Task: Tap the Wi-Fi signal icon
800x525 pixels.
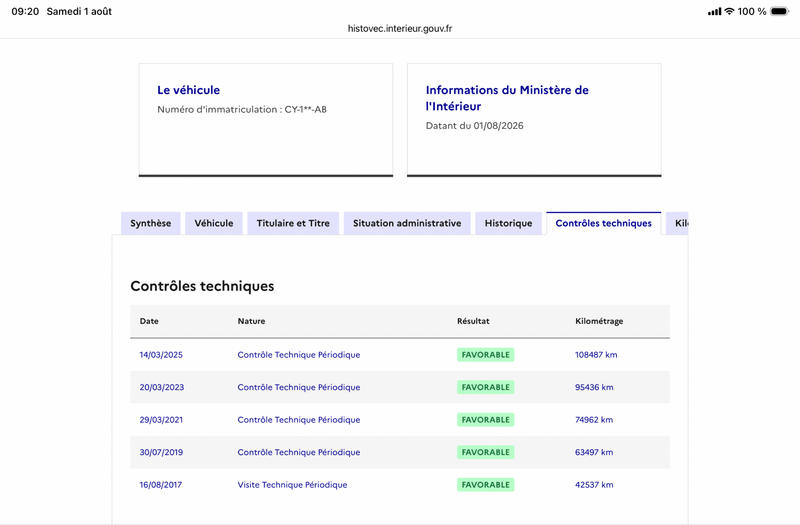Action: [x=730, y=11]
